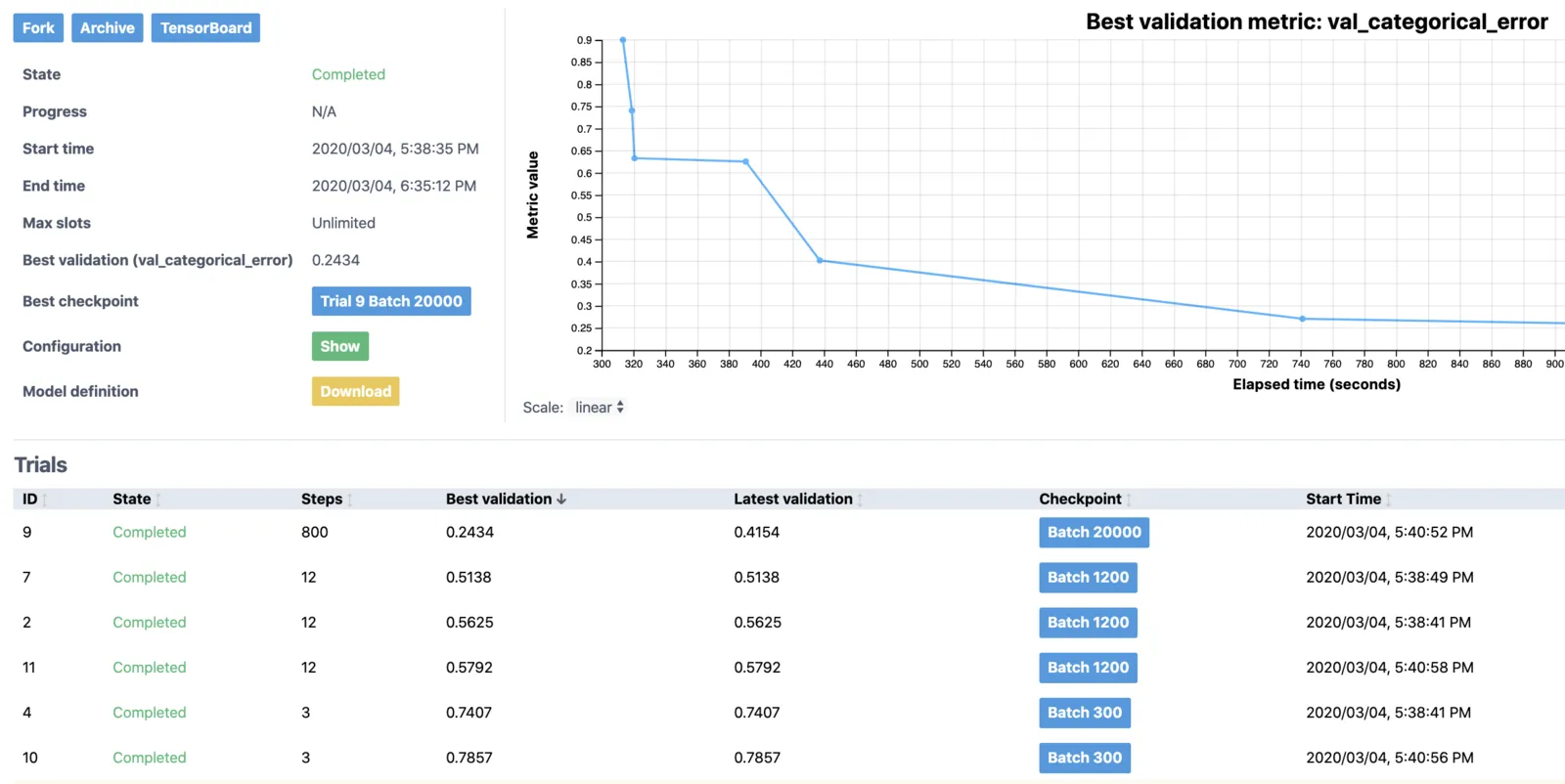The image size is (1565, 784).
Task: Click the Trials section heading
Action: click(x=40, y=464)
